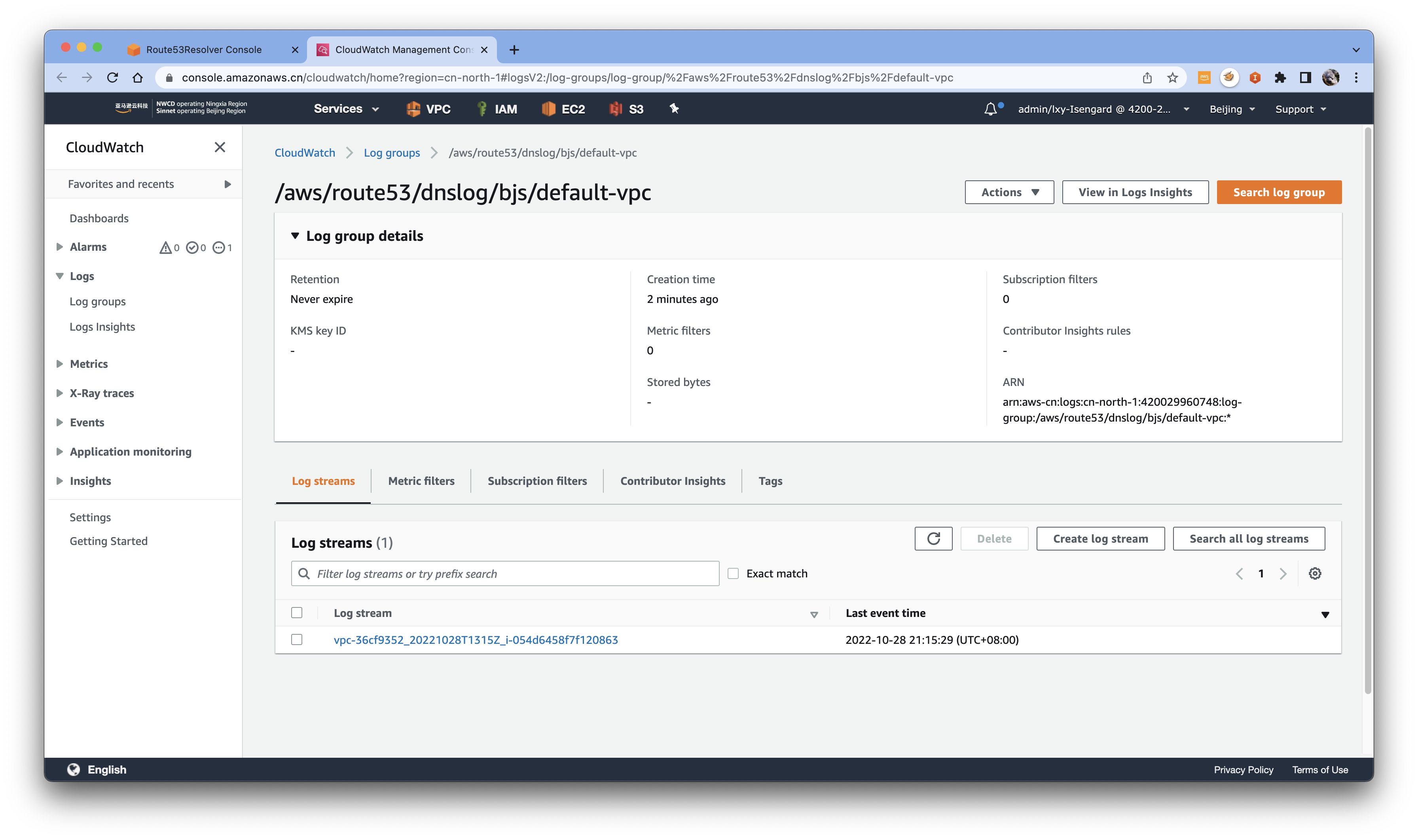Collapse the Log group details section
This screenshot has width=1418, height=840.
point(294,235)
